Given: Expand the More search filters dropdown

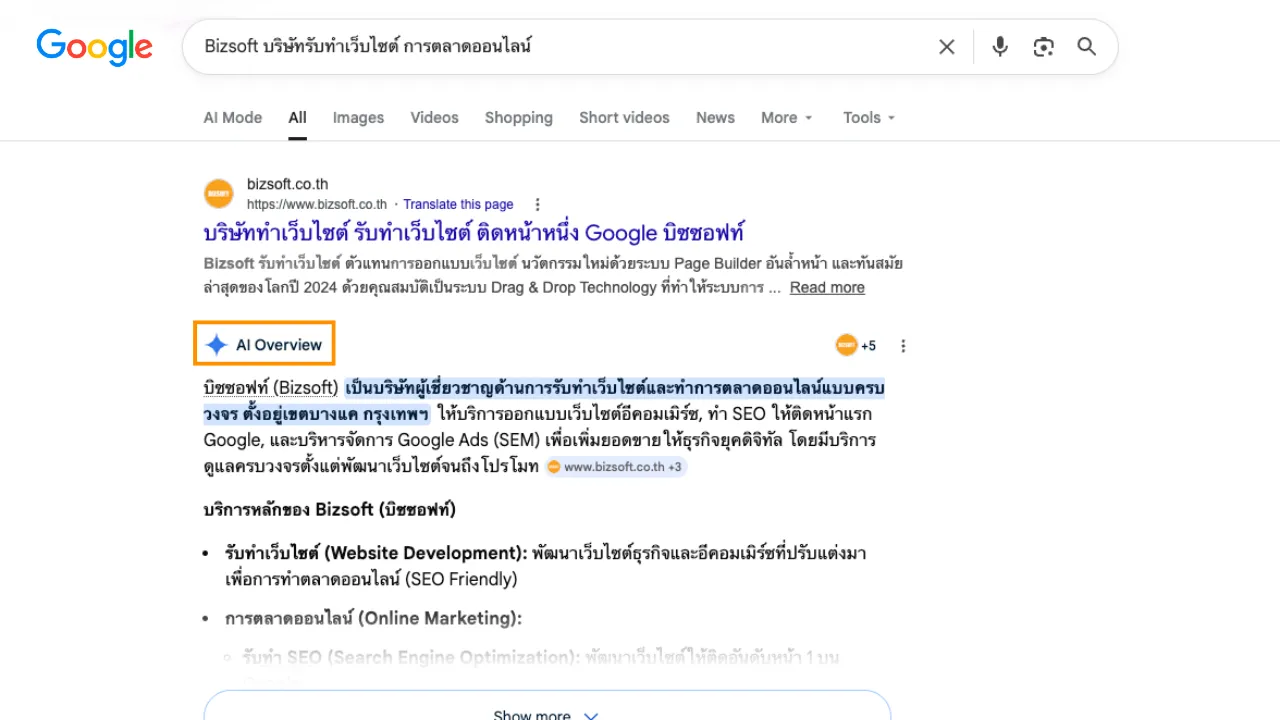Looking at the screenshot, I should (787, 118).
